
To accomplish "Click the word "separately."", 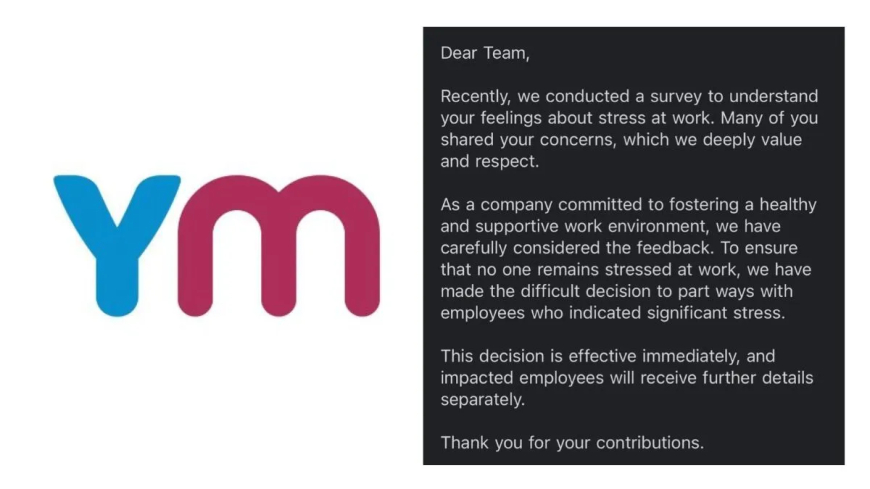I will point(482,400).
